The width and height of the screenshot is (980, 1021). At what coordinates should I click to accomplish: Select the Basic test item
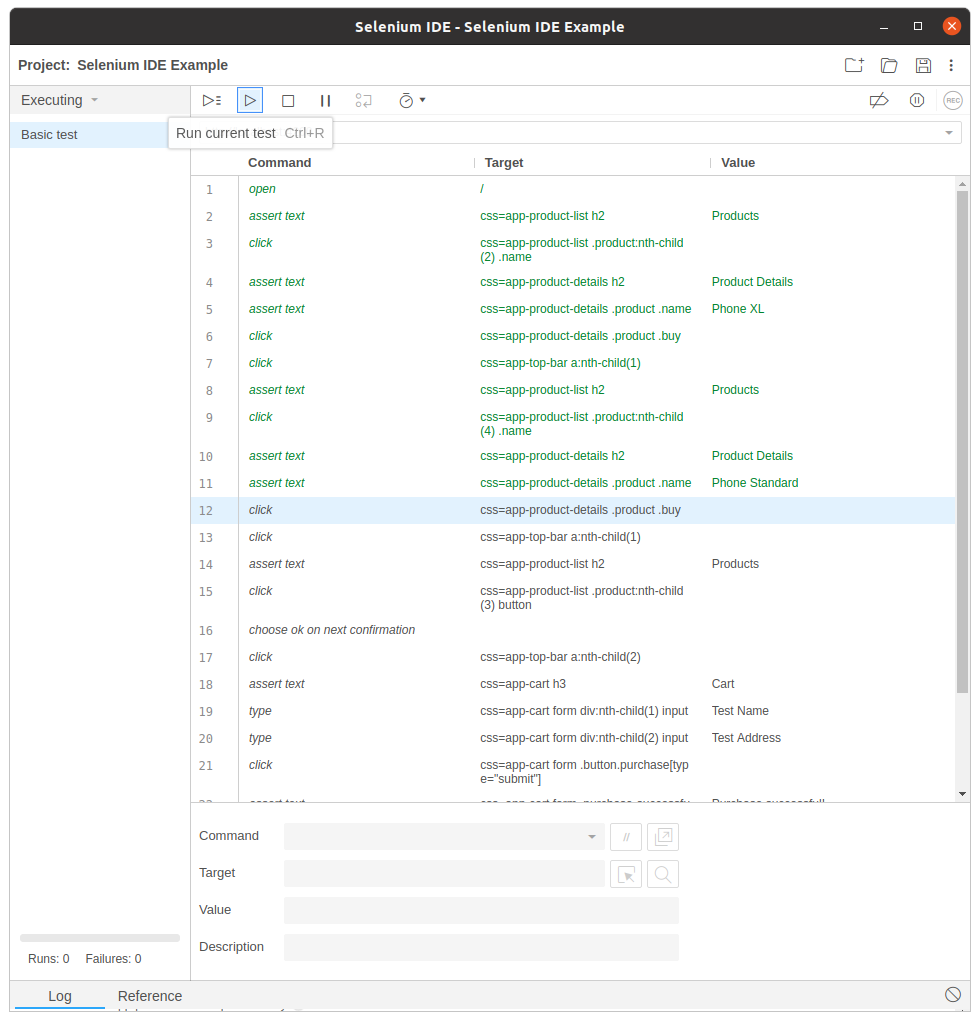[x=50, y=135]
